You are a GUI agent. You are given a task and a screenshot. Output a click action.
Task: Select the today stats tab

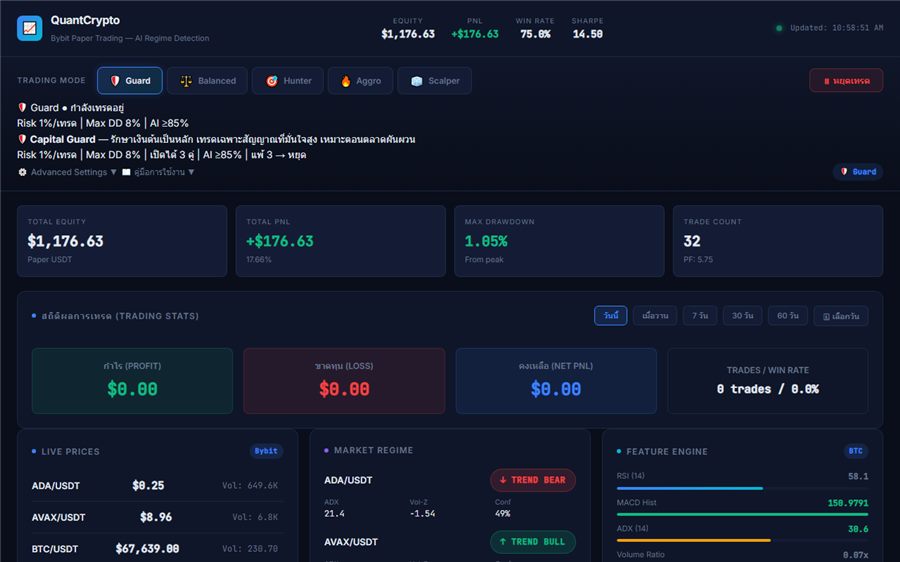tap(610, 316)
